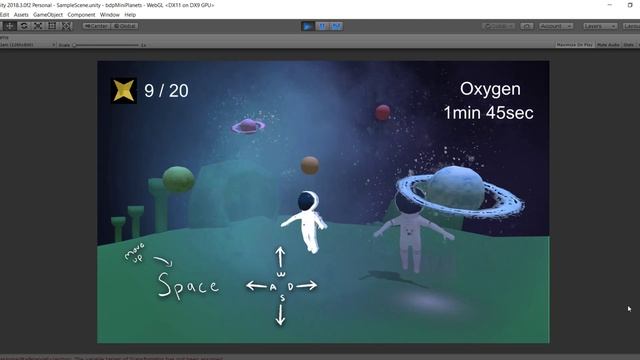Click the Game view Scale slider
This screenshot has width=640, height=360.
click(107, 45)
